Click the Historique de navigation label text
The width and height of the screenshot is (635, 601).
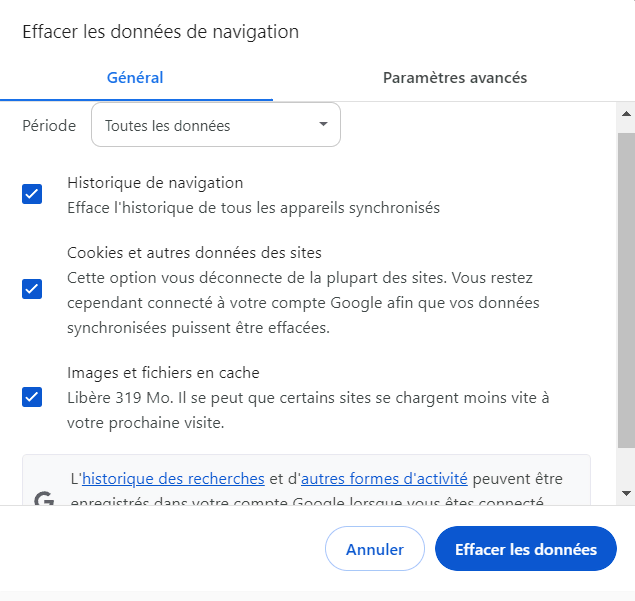(155, 183)
